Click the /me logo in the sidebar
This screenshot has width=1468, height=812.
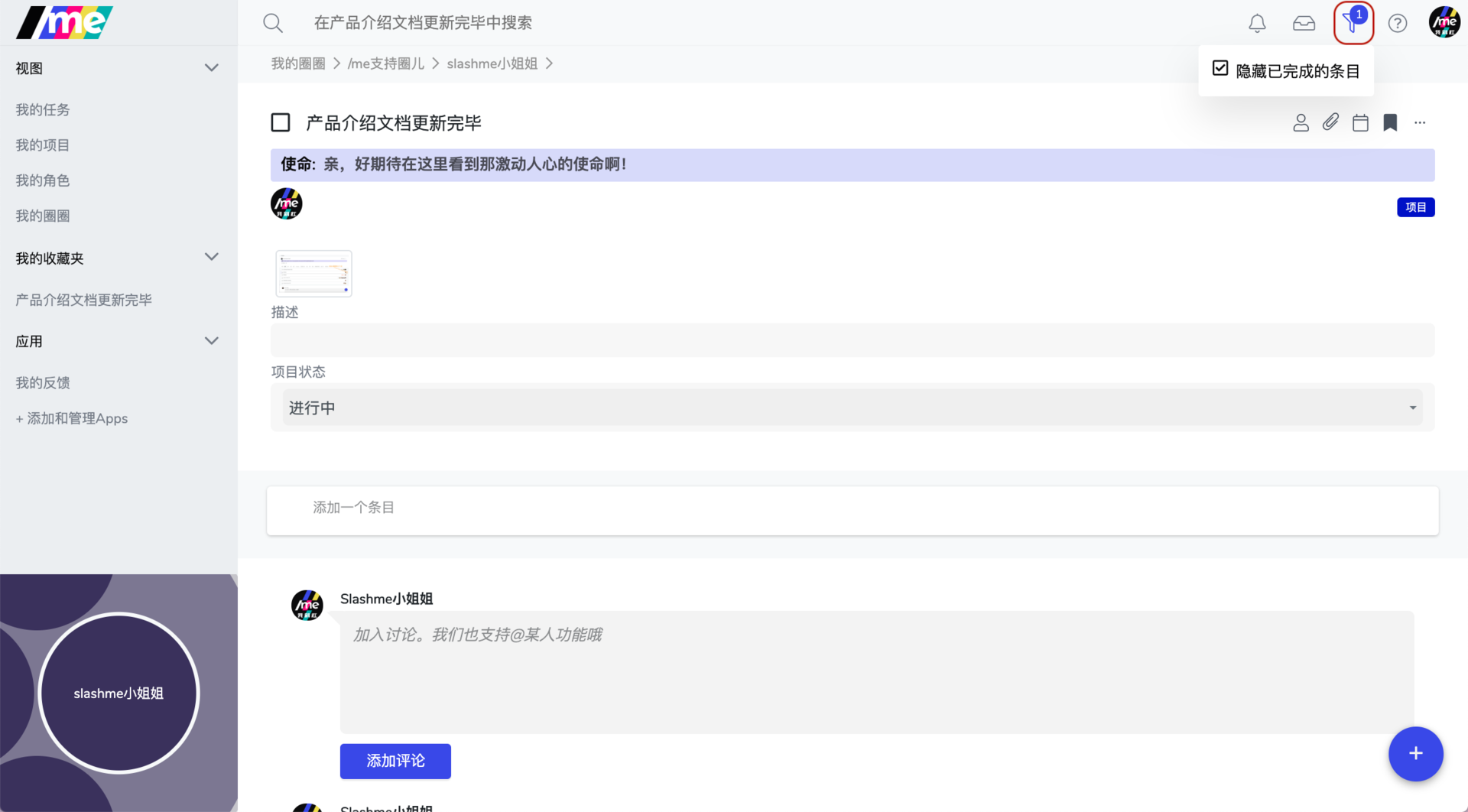pos(64,22)
